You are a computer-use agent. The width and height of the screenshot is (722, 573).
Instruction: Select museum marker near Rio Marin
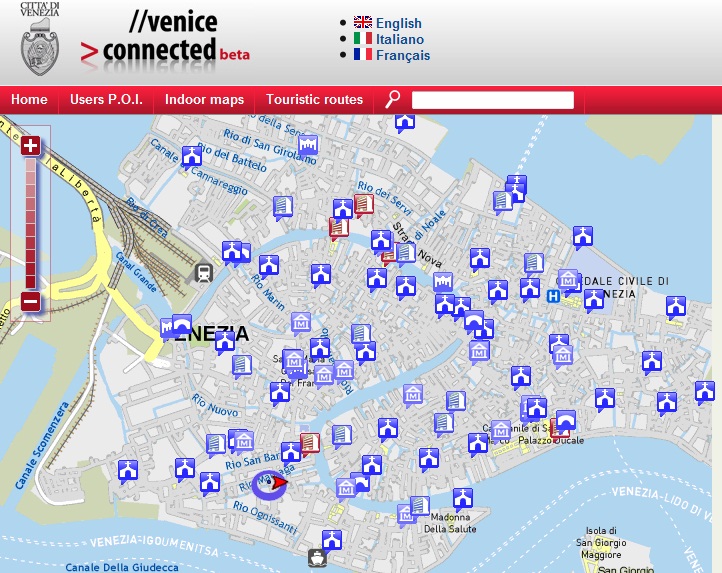pyautogui.click(x=301, y=322)
